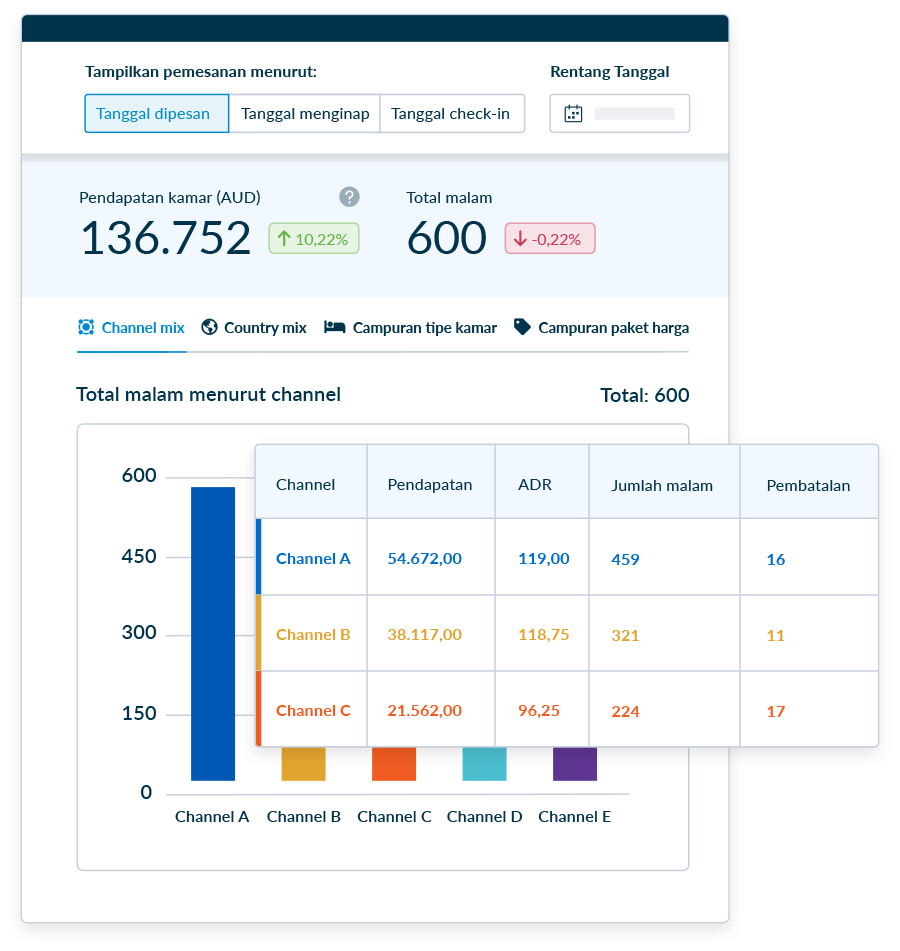
Task: Click the bed icon beside Campuran tipe kamar
Action: point(334,327)
